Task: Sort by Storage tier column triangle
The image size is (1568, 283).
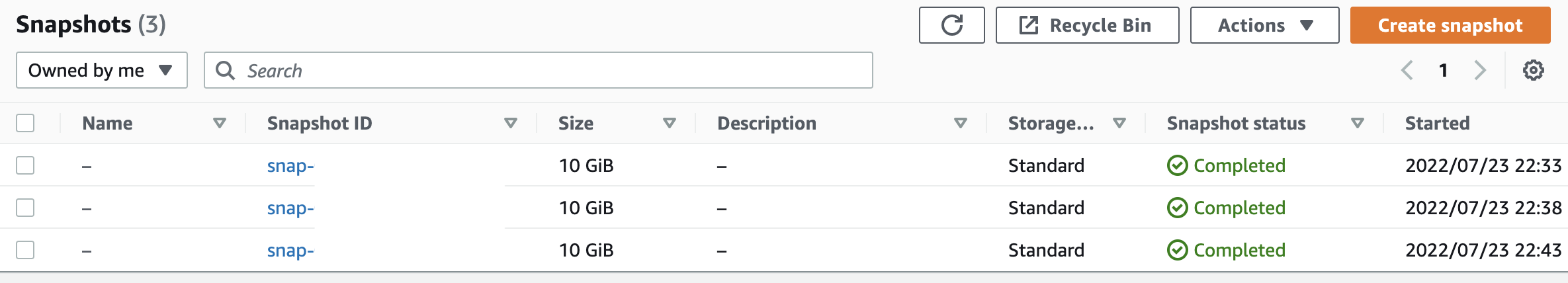Action: [x=1119, y=123]
